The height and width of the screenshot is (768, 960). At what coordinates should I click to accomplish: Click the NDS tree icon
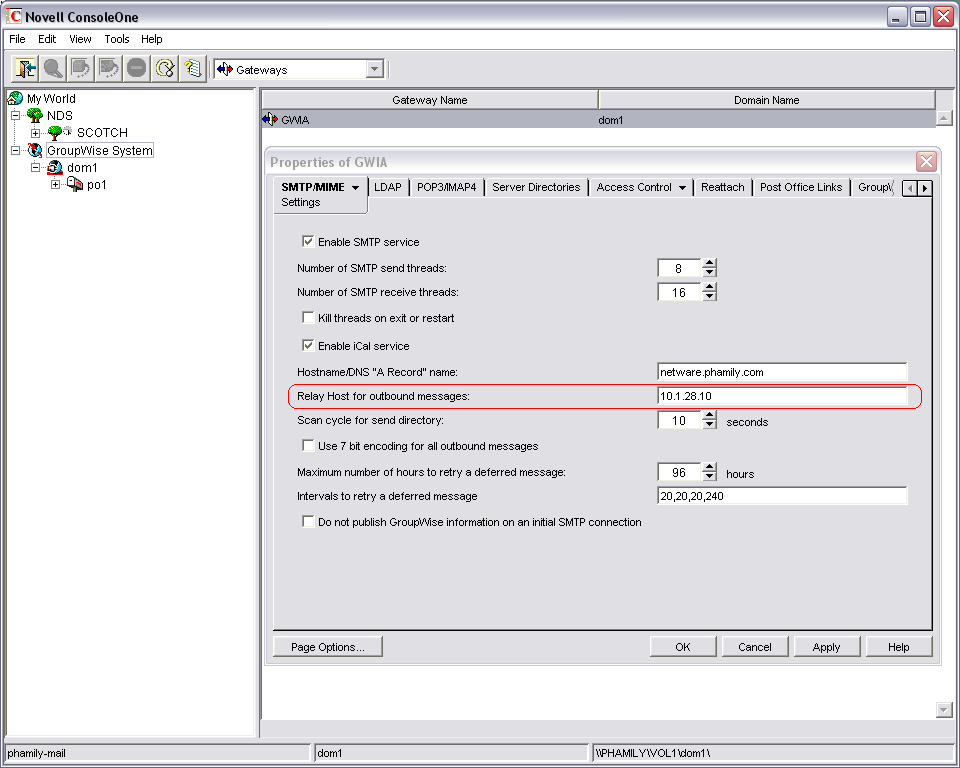click(35, 115)
